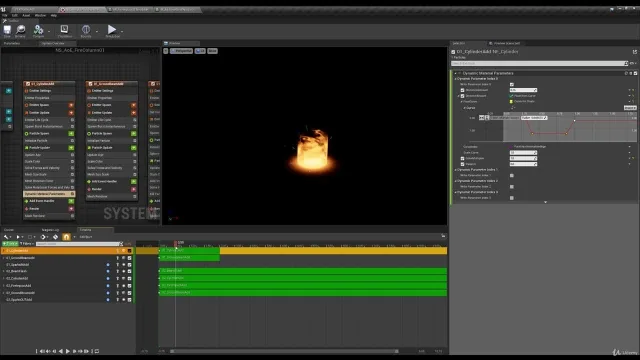Add module to Particle Update in 01_CylinderAdd
640x360 pixels.
71,147
